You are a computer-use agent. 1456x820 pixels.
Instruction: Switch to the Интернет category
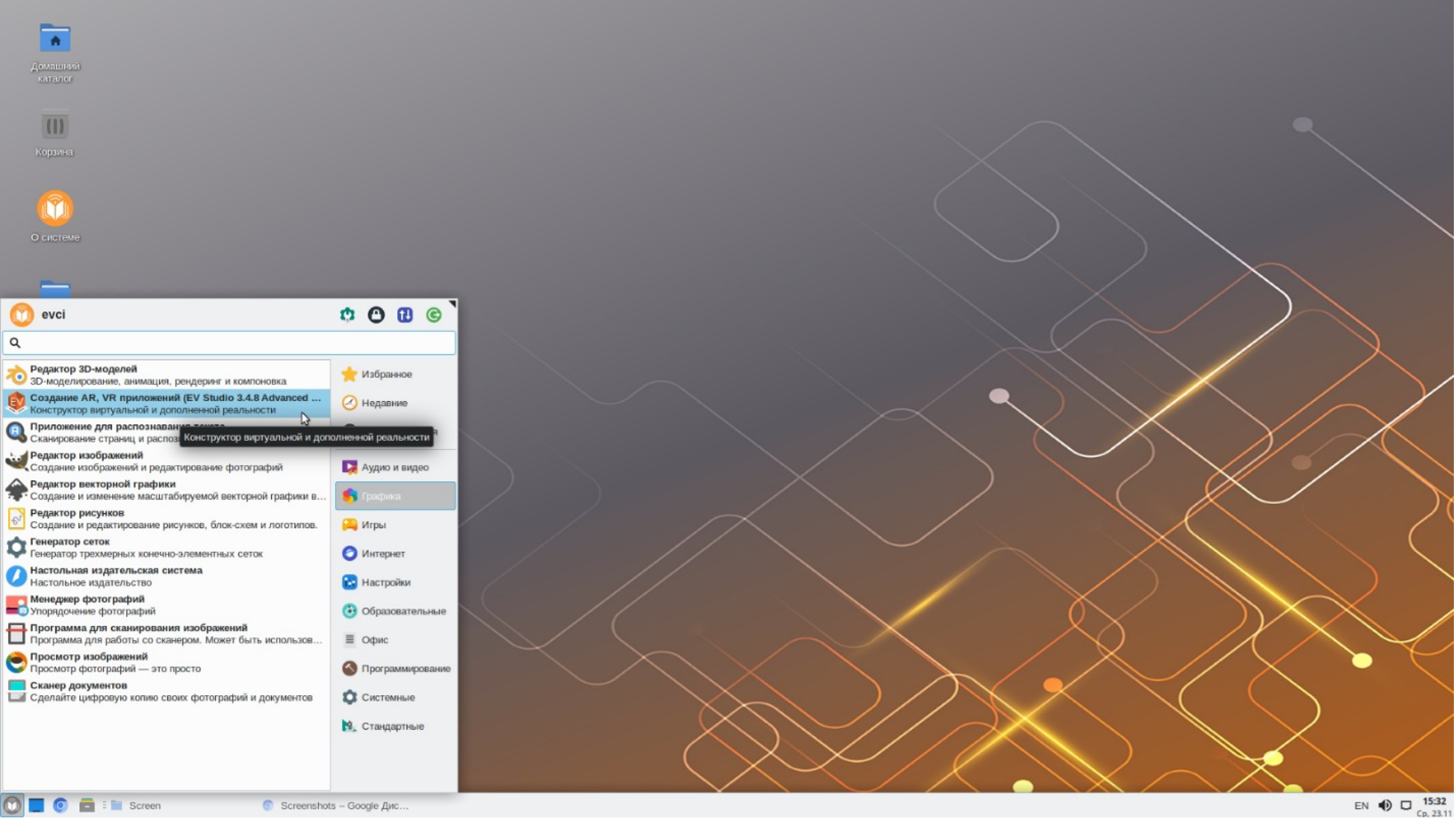pyautogui.click(x=382, y=553)
